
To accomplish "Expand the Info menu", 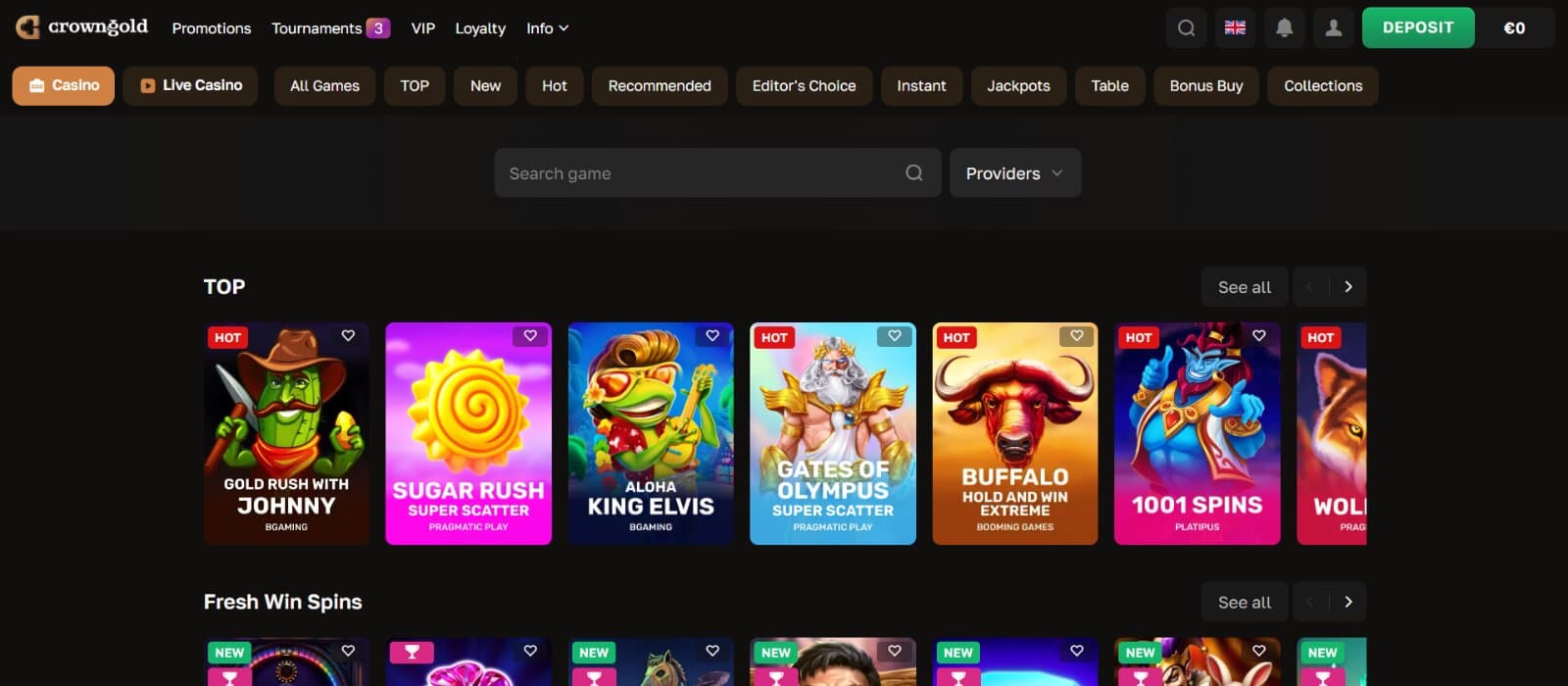I will [547, 27].
